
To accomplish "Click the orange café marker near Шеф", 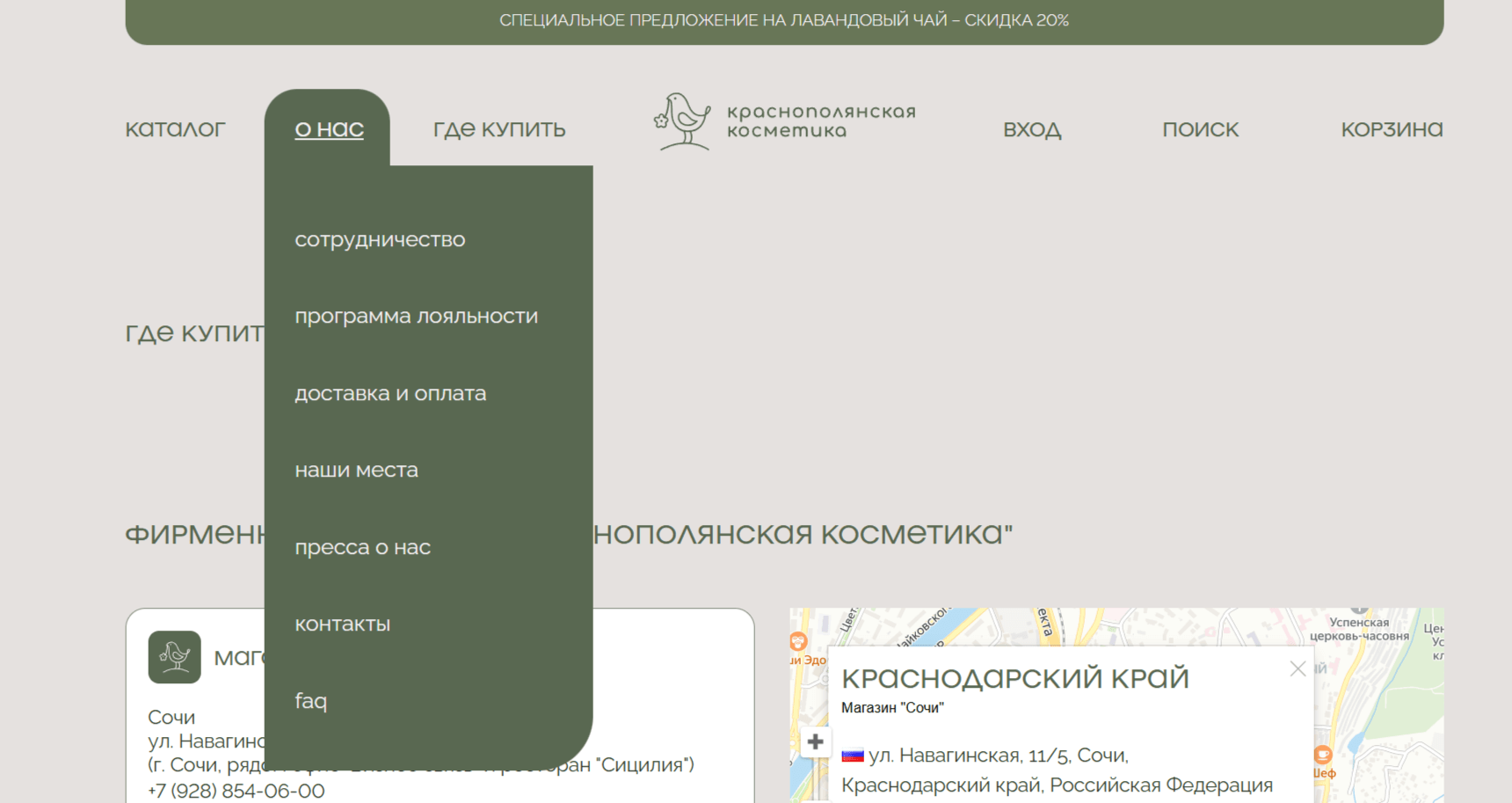I will click(x=1322, y=755).
